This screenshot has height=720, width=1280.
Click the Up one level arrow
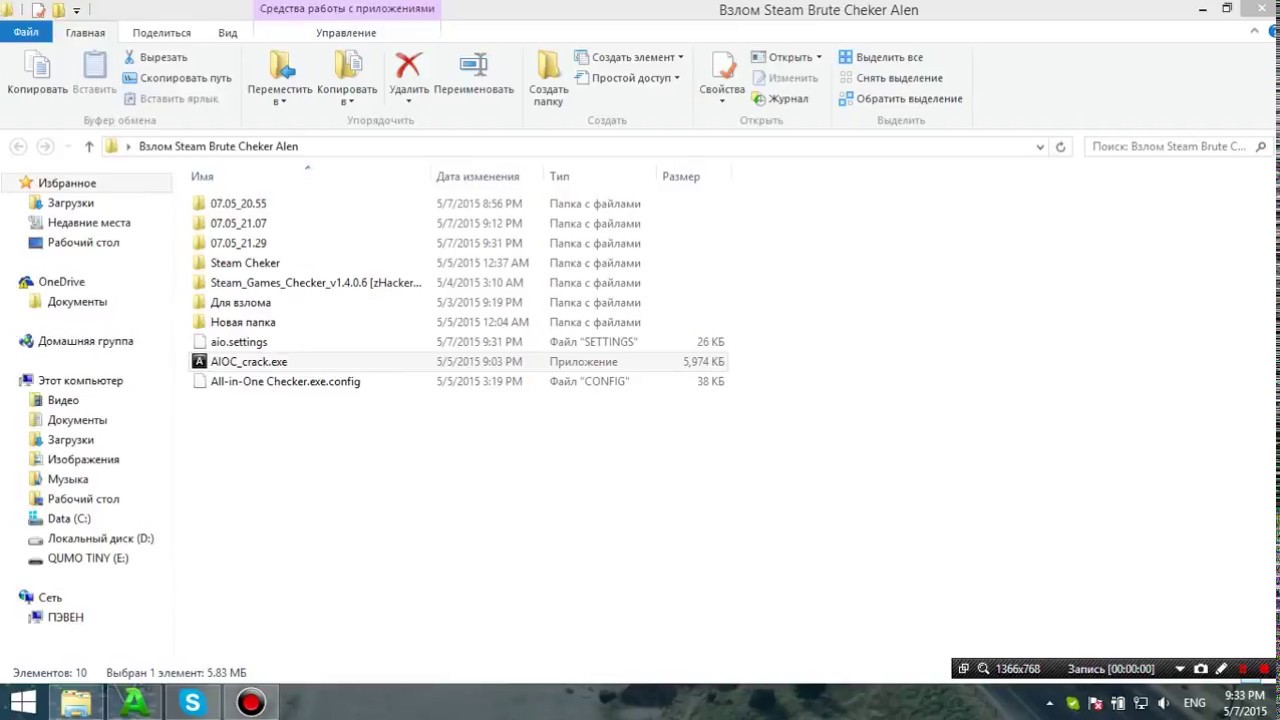tap(89, 146)
